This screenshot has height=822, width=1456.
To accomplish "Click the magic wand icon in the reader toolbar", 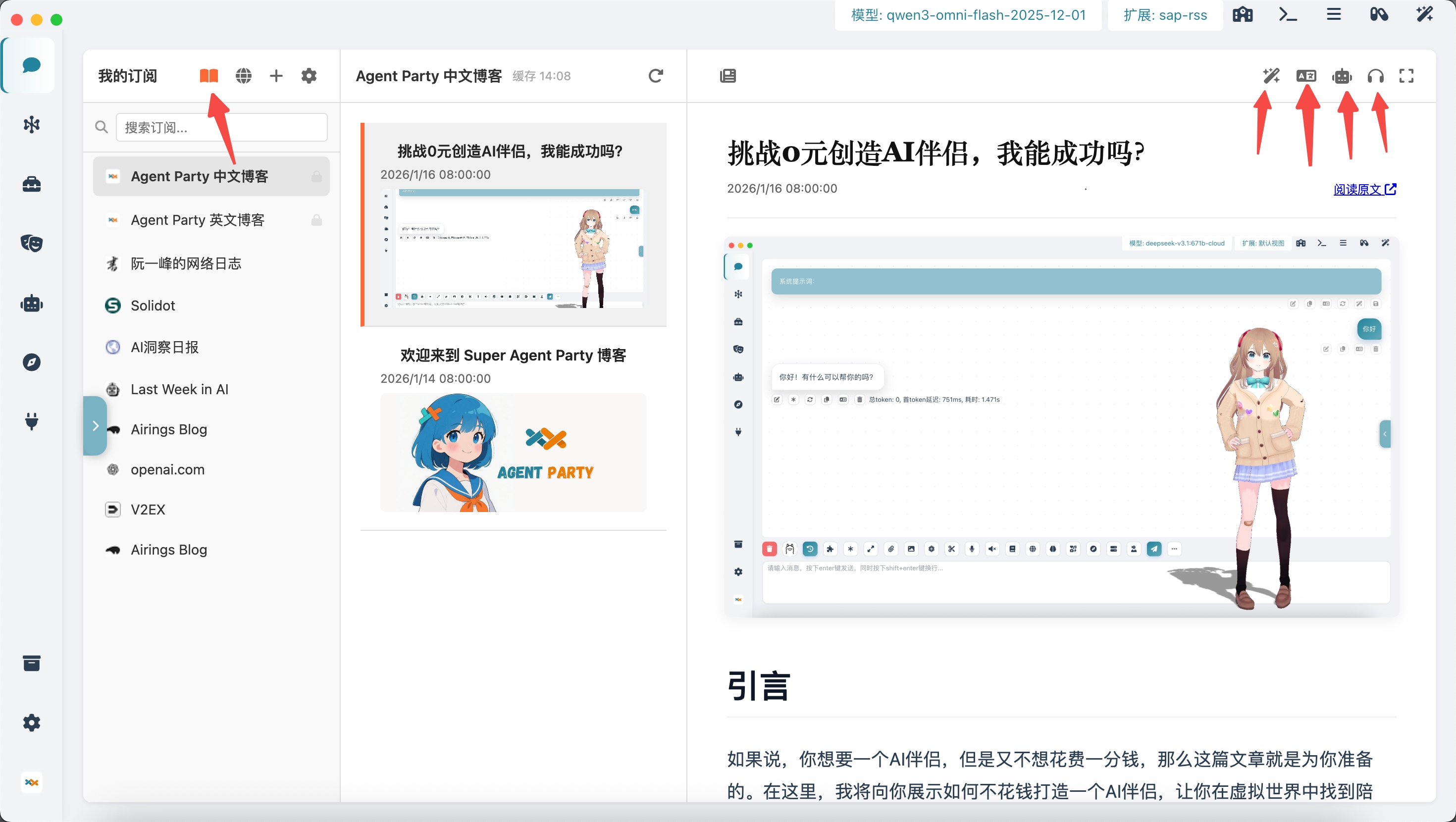I will coord(1271,76).
